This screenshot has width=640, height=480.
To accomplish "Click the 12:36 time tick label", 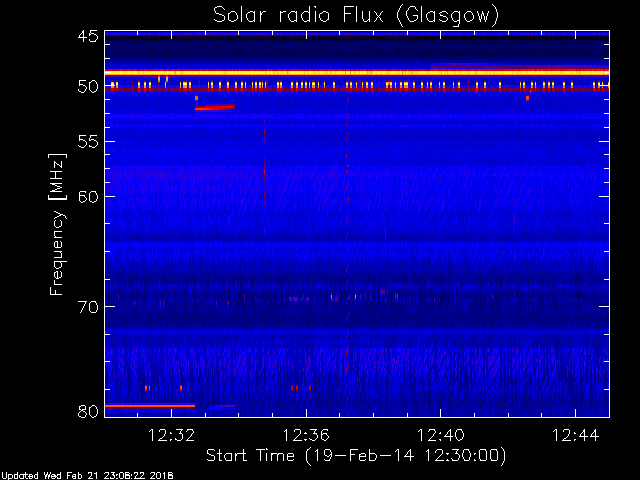I will click(x=306, y=435).
